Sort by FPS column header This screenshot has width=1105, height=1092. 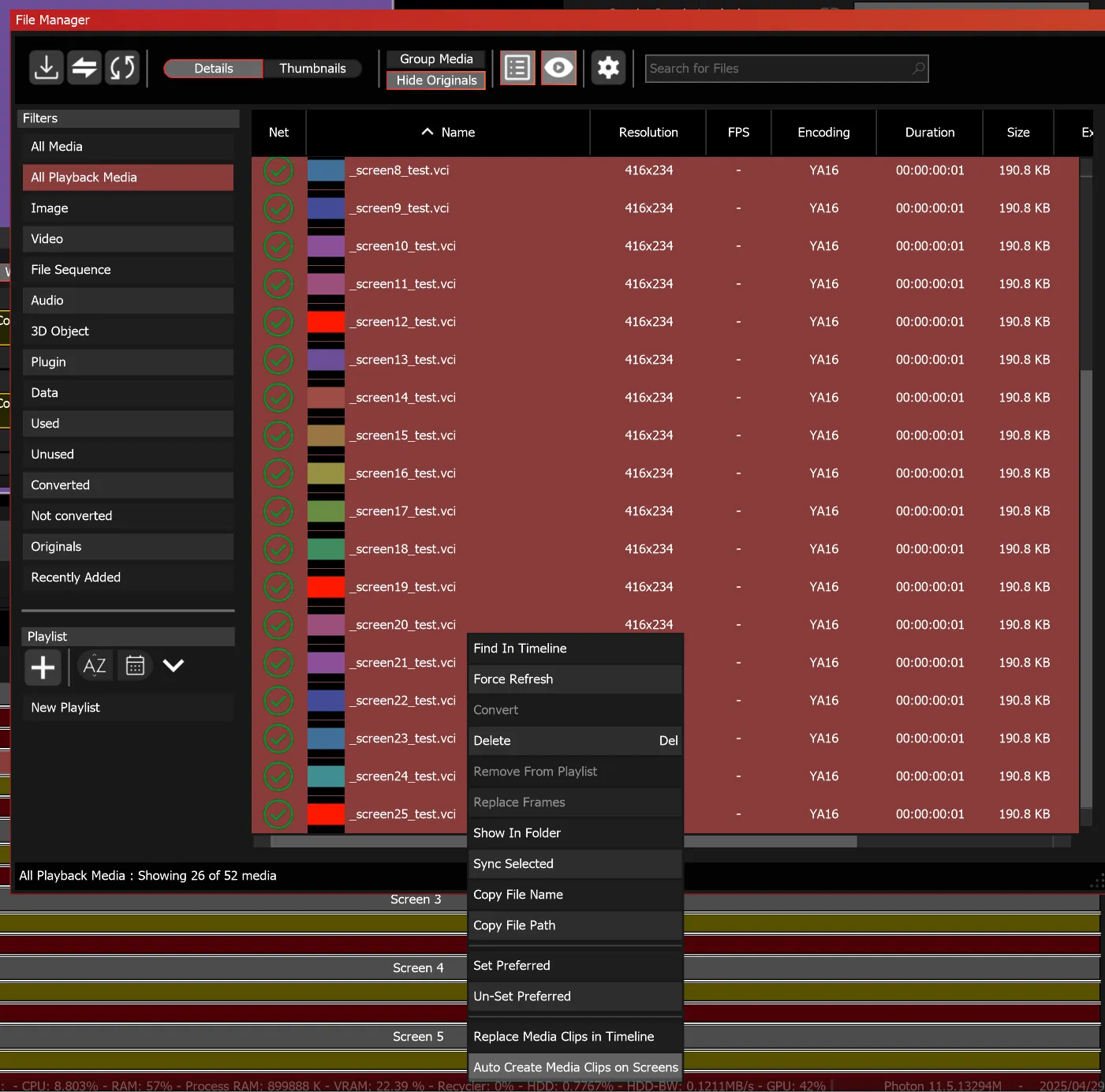coord(738,133)
